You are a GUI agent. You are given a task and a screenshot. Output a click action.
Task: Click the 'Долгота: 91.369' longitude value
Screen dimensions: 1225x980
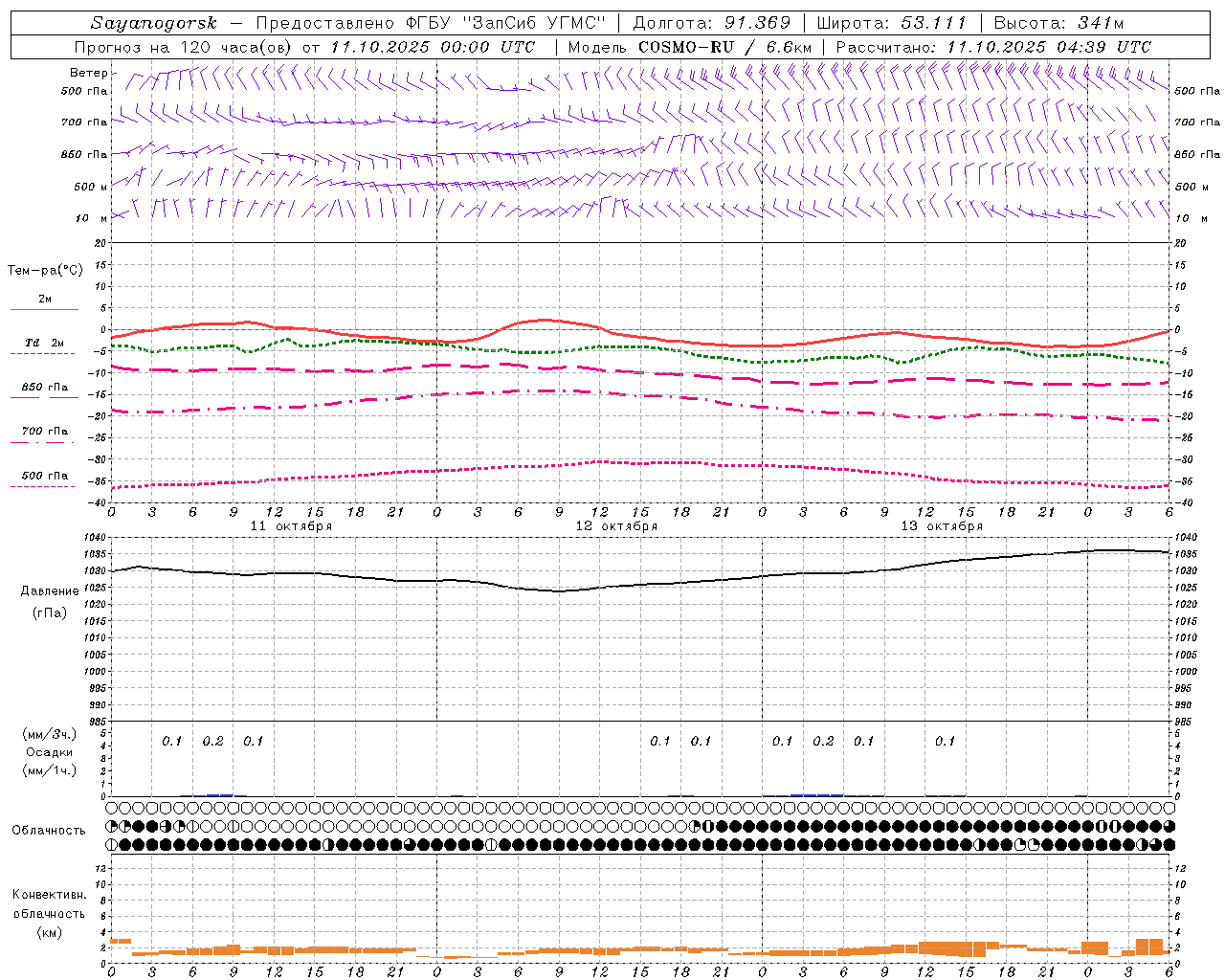(x=712, y=23)
